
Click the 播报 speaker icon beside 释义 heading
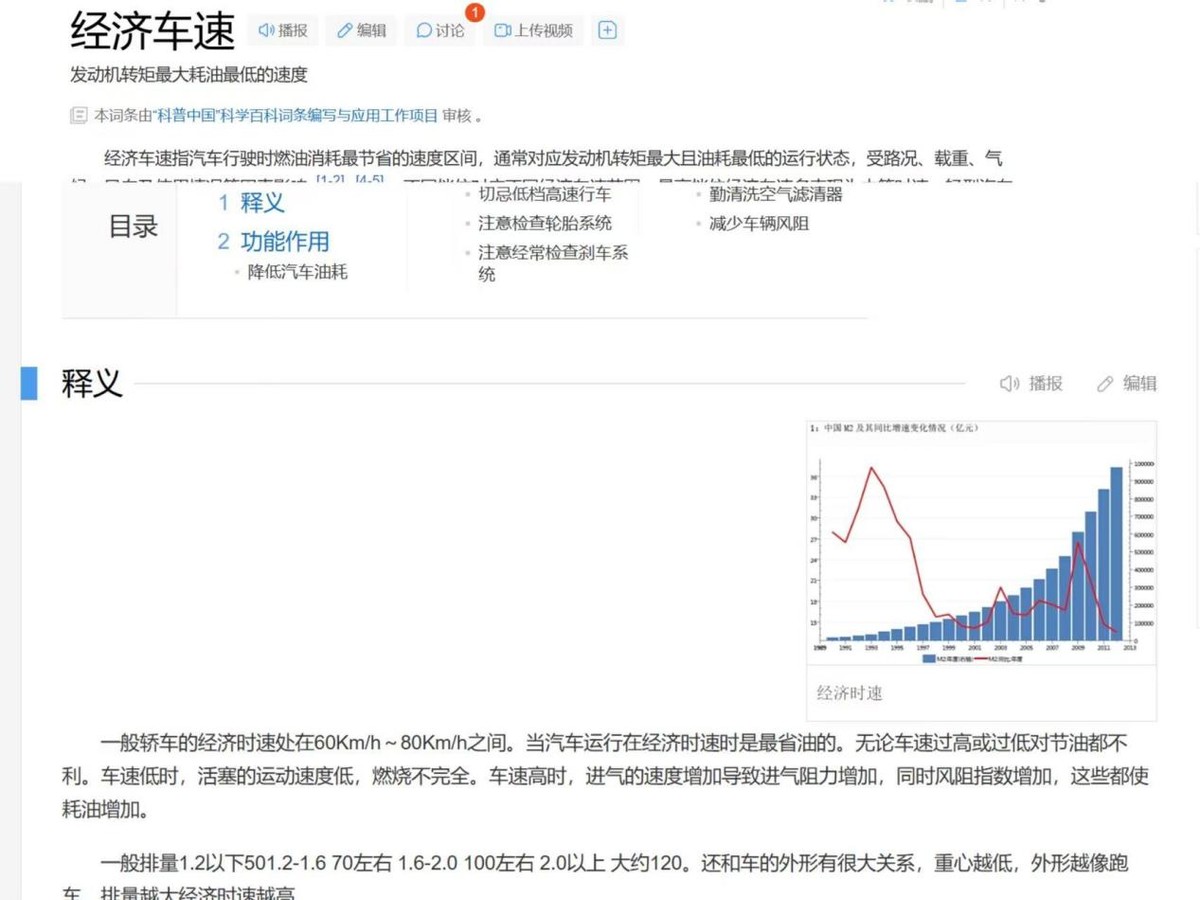1008,383
